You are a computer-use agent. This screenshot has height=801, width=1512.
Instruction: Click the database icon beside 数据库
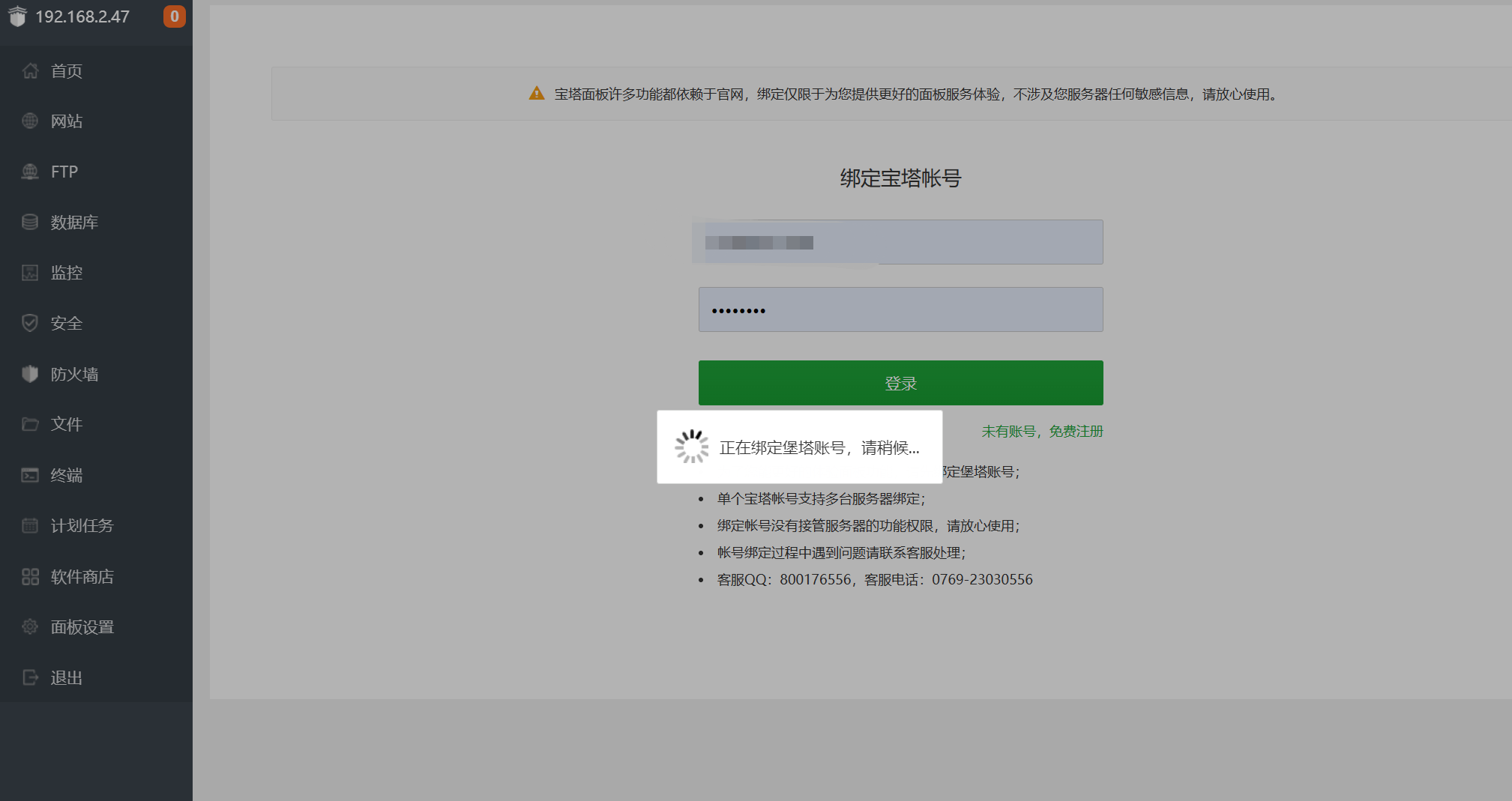pyautogui.click(x=30, y=223)
